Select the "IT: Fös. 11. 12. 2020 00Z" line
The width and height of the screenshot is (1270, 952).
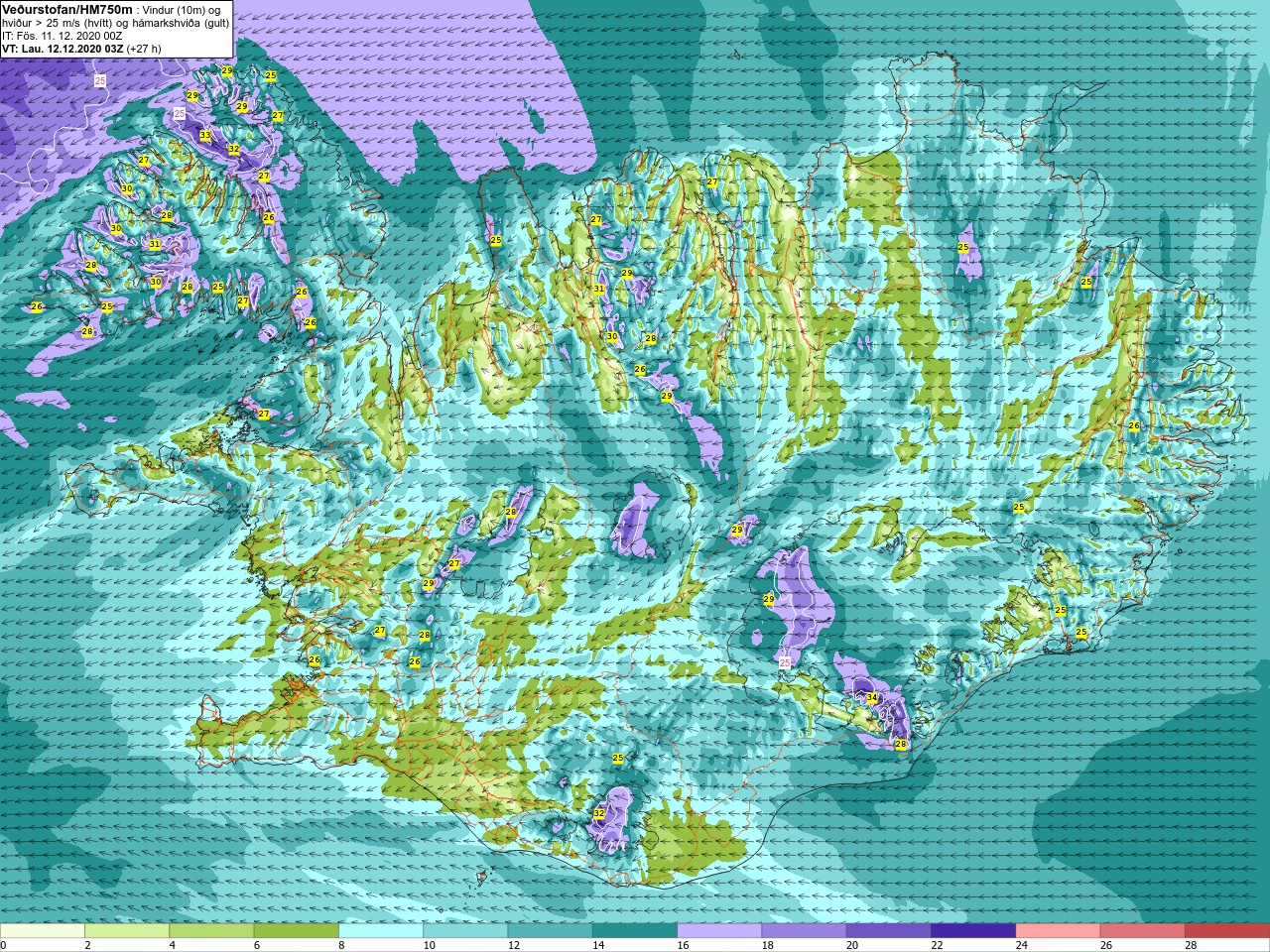click(63, 36)
